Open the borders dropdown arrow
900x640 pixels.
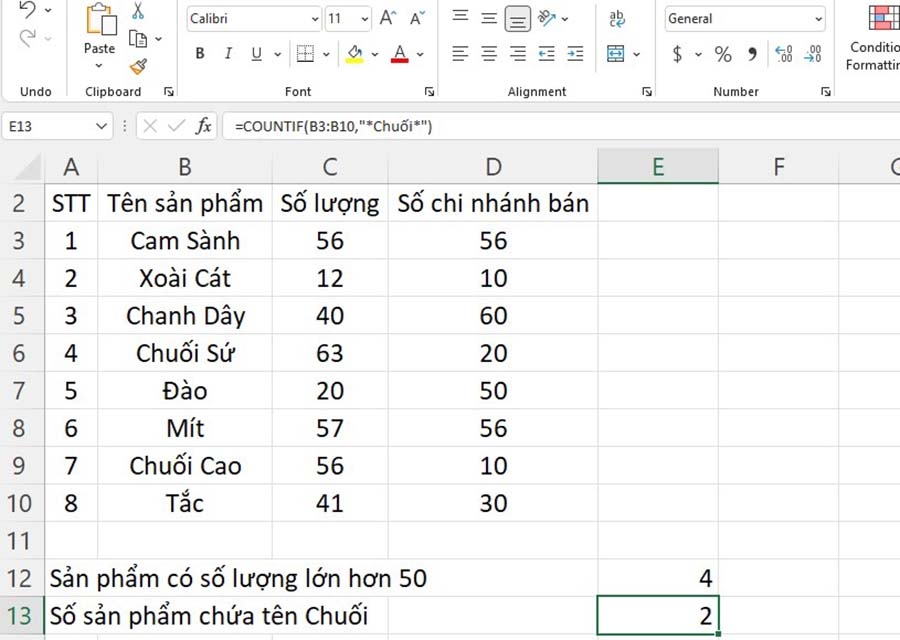coord(326,54)
